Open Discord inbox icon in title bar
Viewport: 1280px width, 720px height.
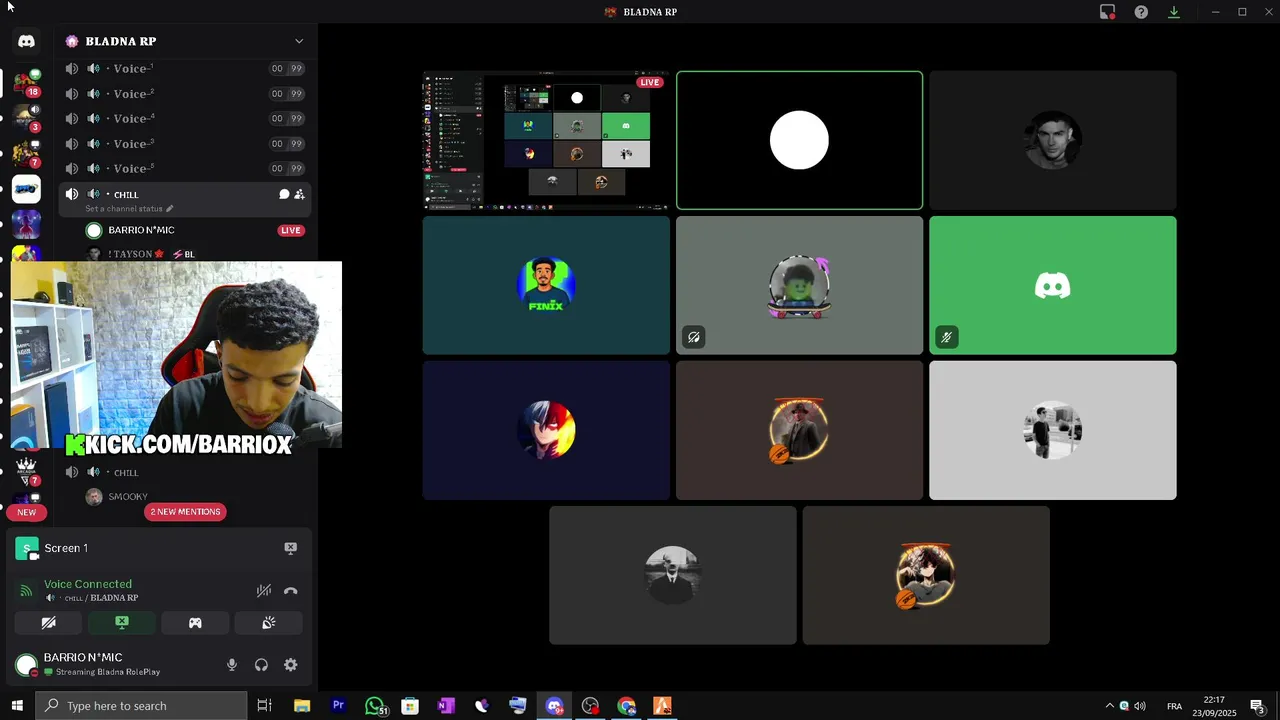point(1107,12)
